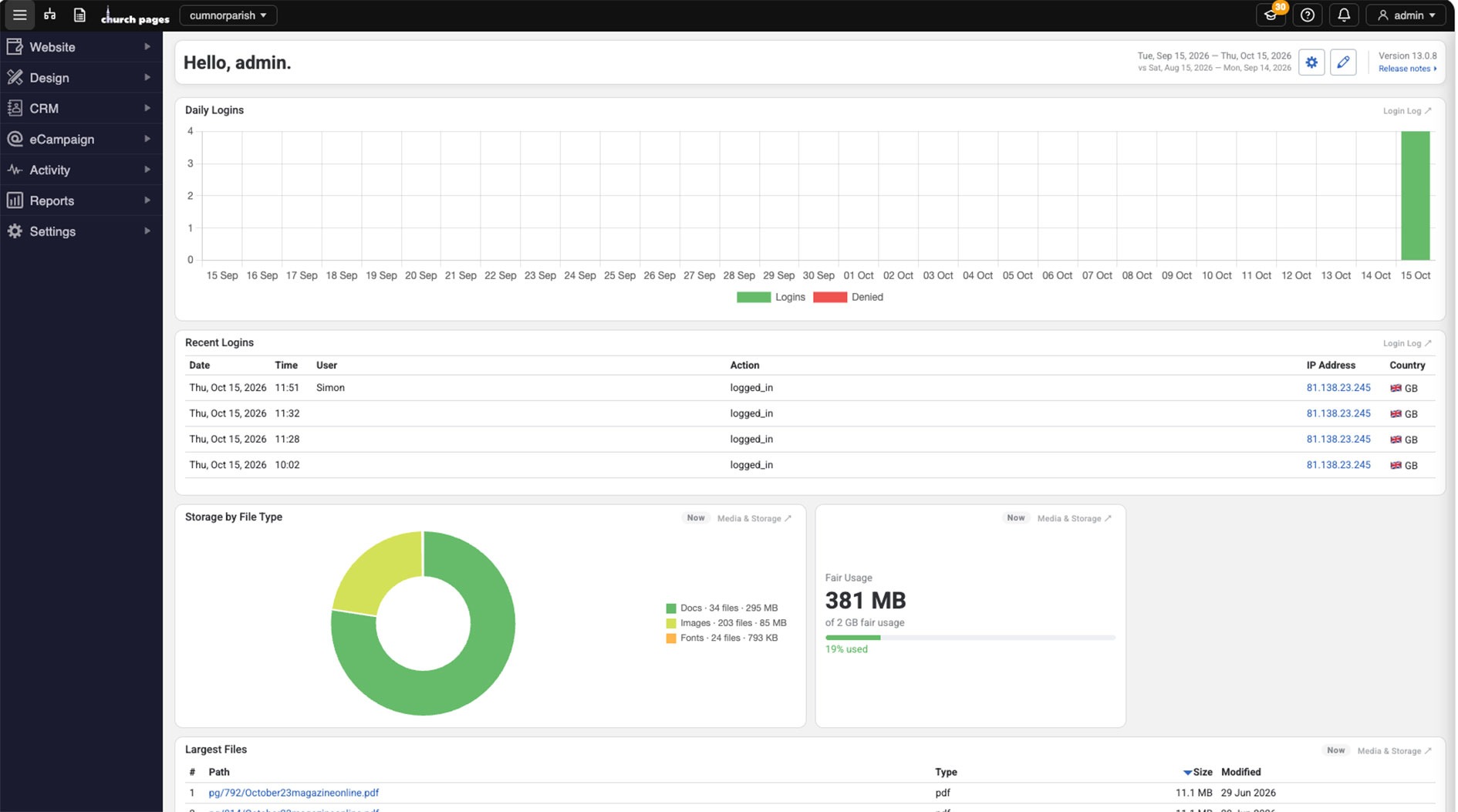This screenshot has width=1458, height=812.
Task: Sort Largest Files by Size column
Action: tap(1198, 772)
